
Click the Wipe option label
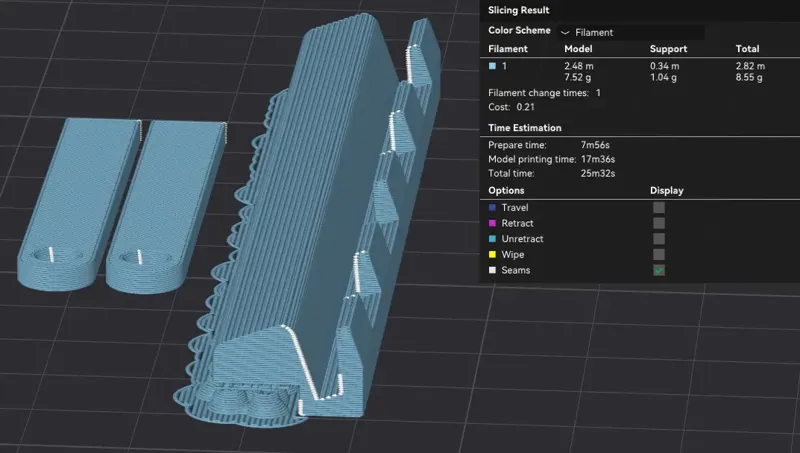click(x=513, y=255)
